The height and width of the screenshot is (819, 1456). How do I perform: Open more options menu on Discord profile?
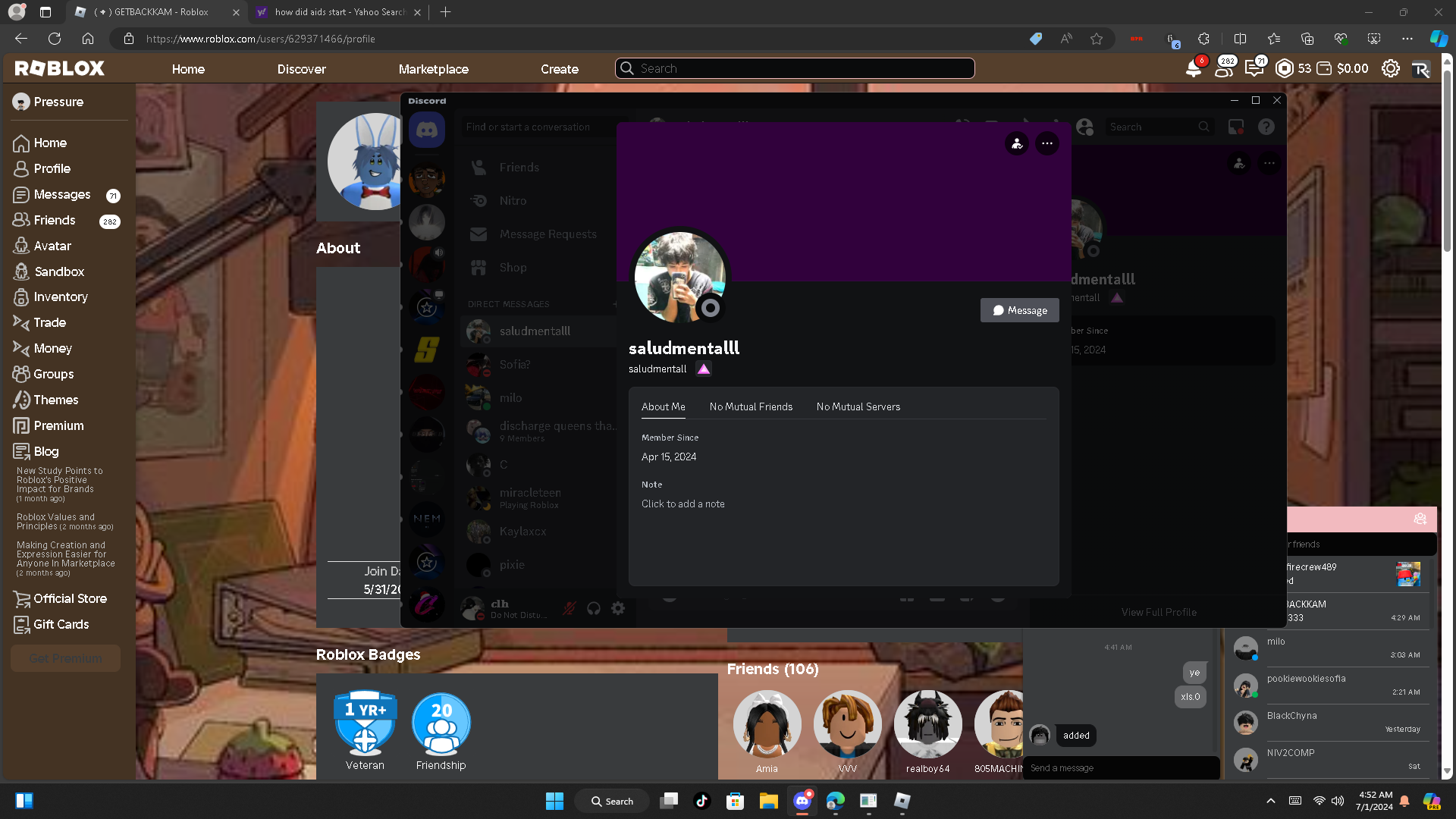pos(1047,143)
